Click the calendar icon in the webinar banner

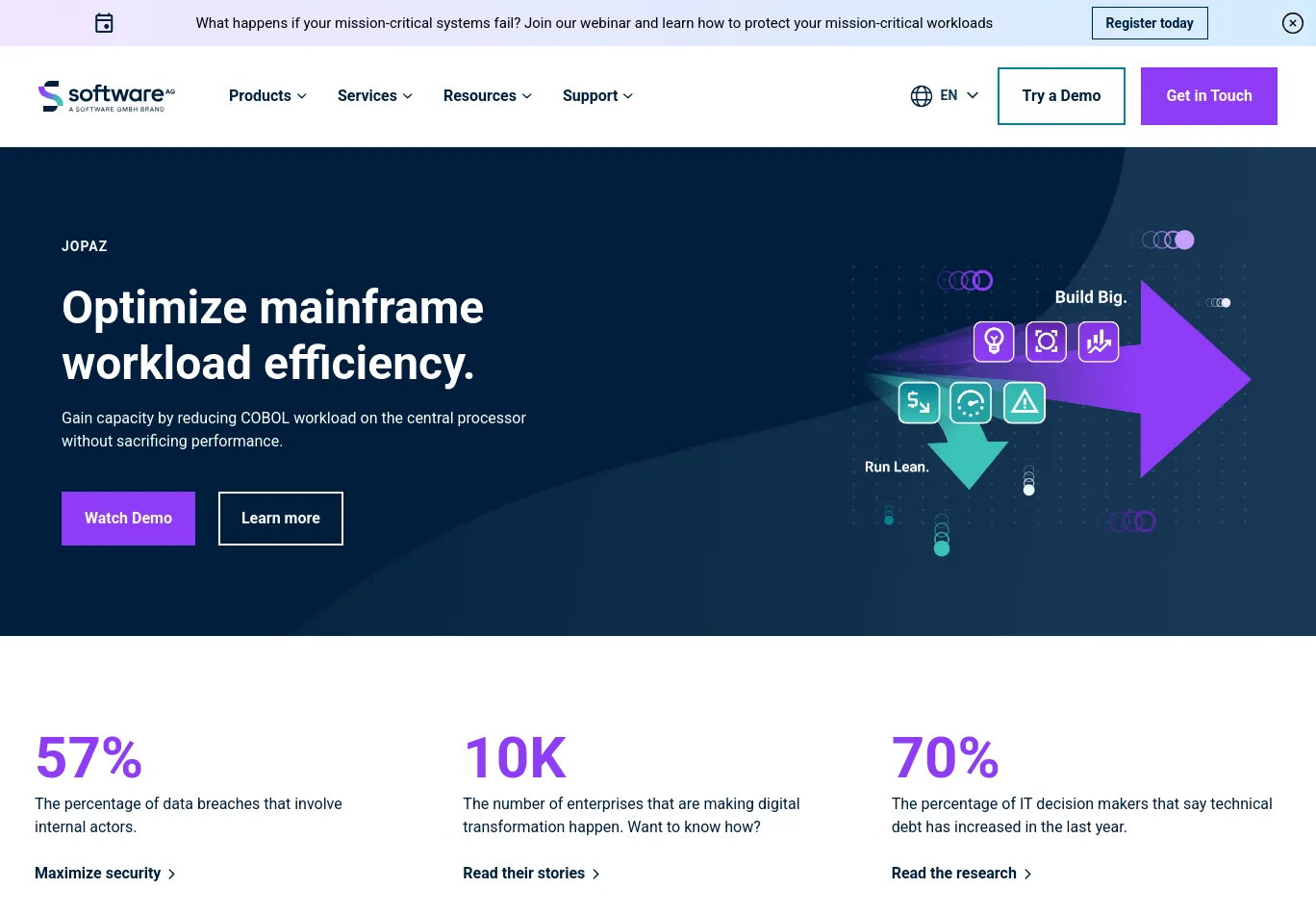(x=103, y=22)
